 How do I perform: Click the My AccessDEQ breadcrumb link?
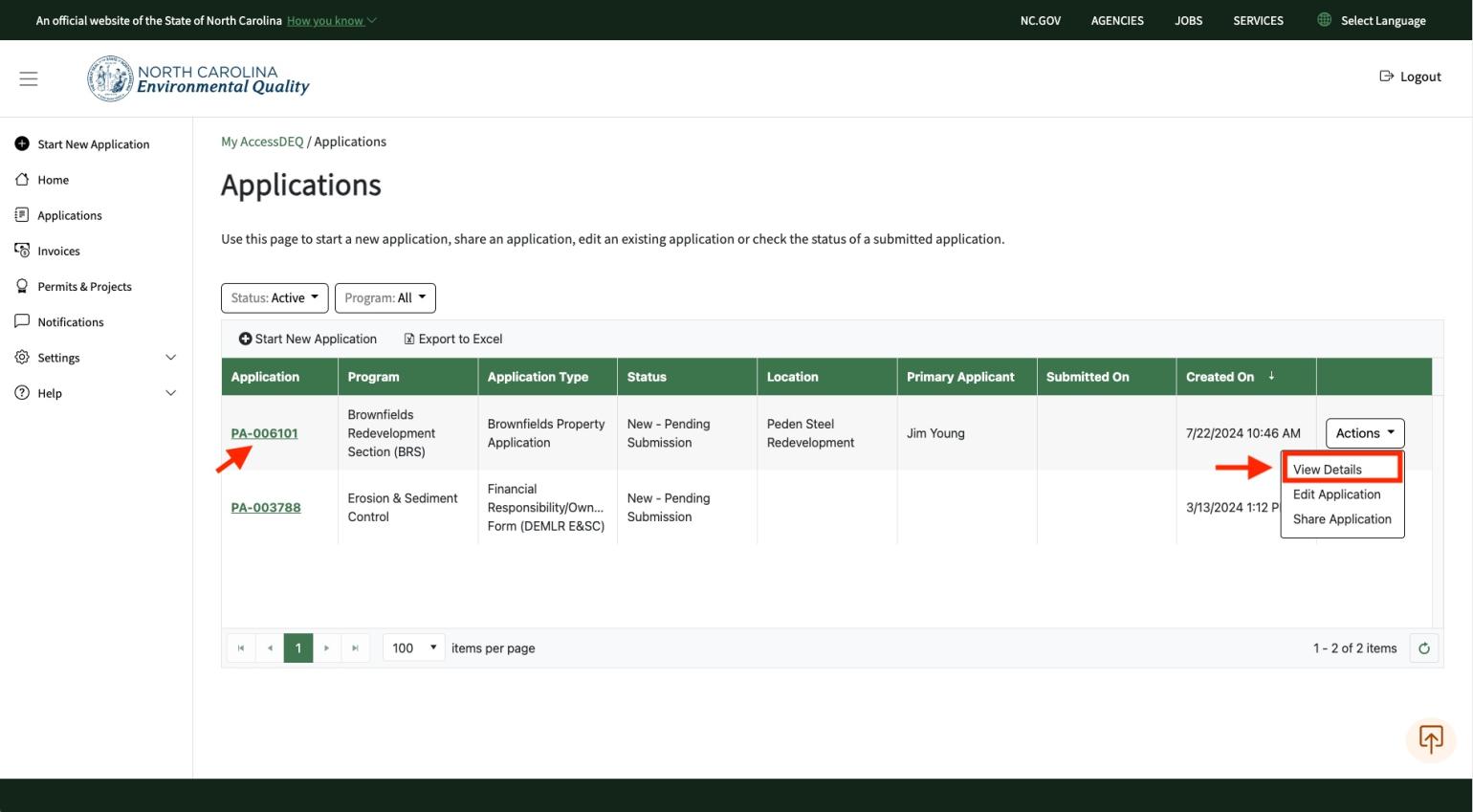(x=262, y=141)
